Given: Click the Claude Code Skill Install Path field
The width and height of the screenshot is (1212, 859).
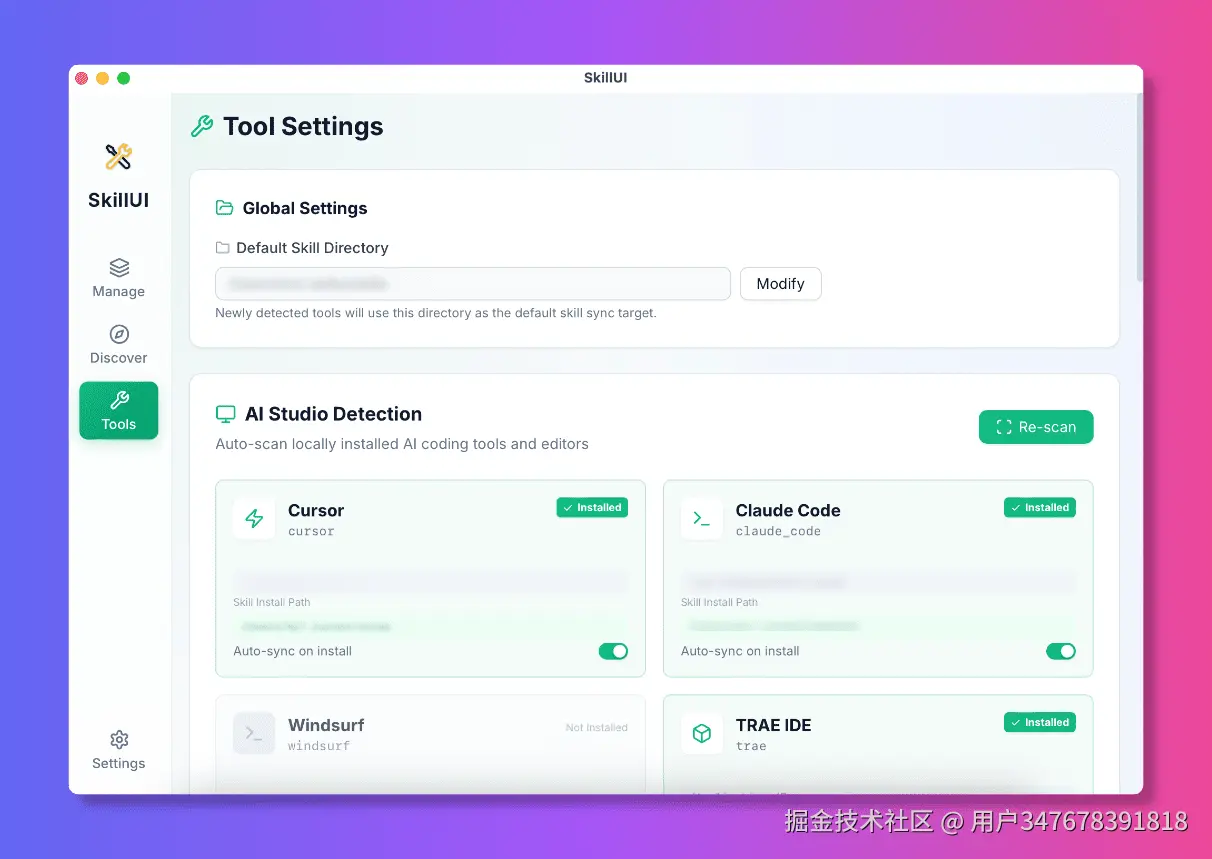Looking at the screenshot, I should [879, 626].
